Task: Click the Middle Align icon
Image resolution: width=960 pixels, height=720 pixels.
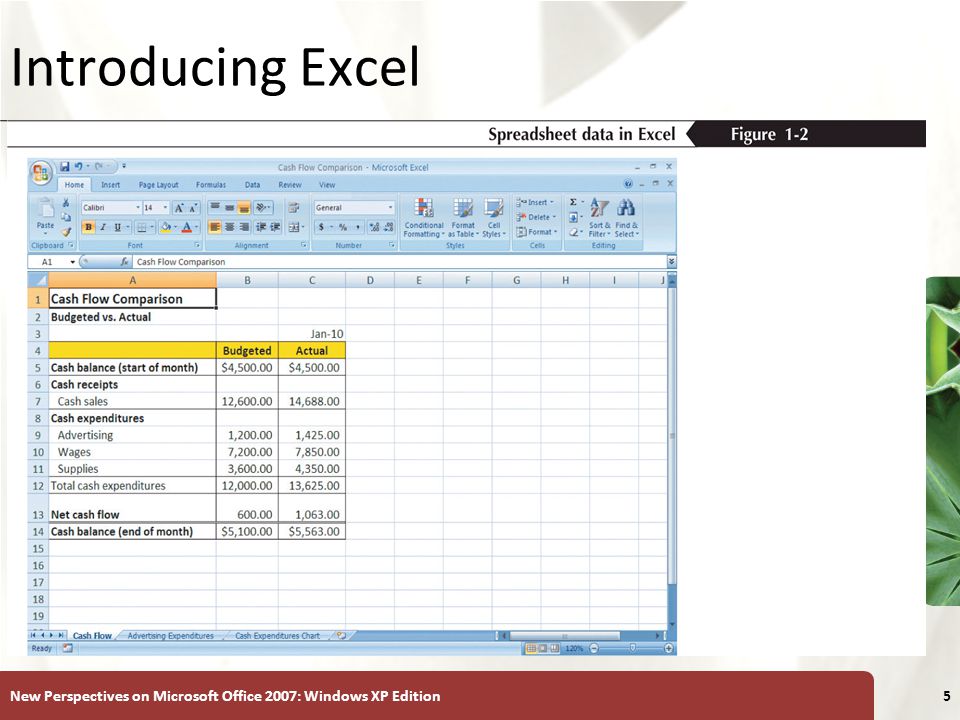Action: pyautogui.click(x=229, y=208)
